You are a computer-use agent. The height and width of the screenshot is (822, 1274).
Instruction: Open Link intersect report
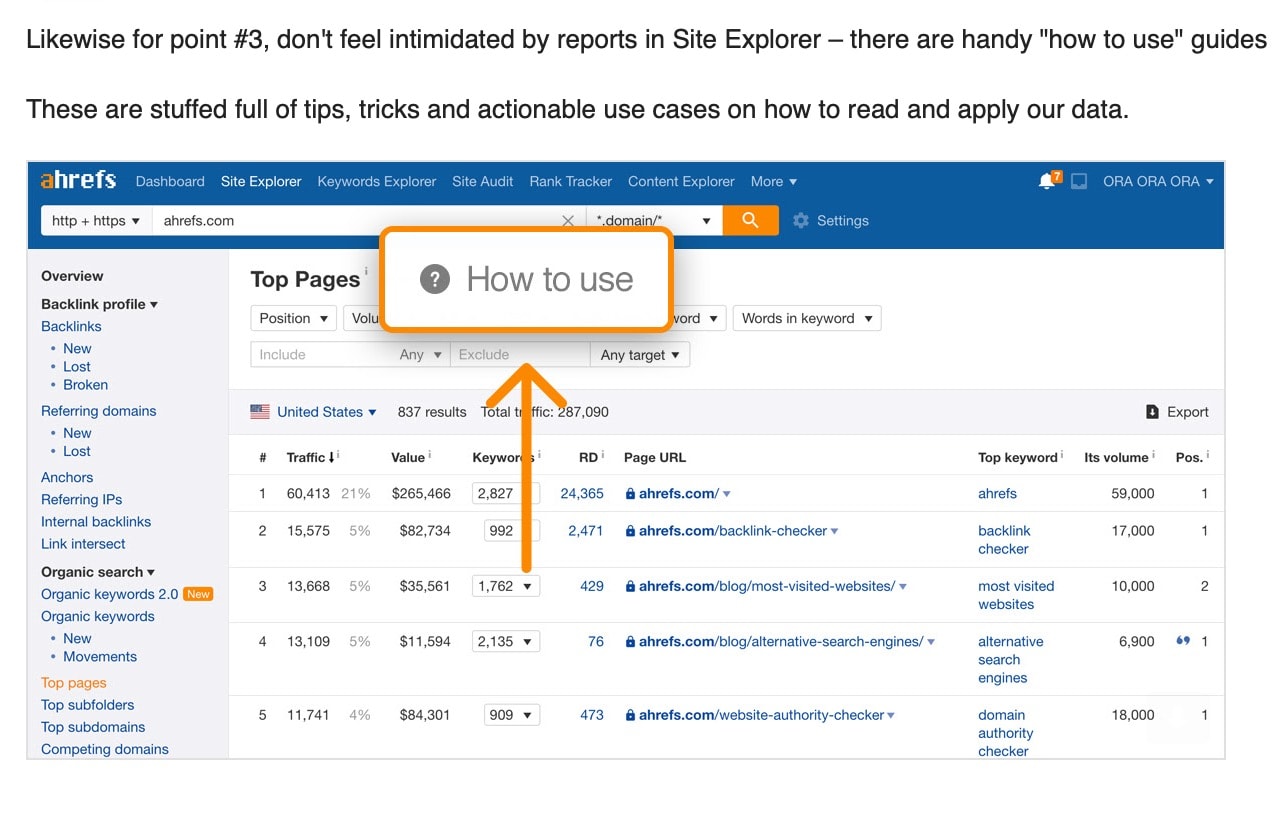point(83,544)
